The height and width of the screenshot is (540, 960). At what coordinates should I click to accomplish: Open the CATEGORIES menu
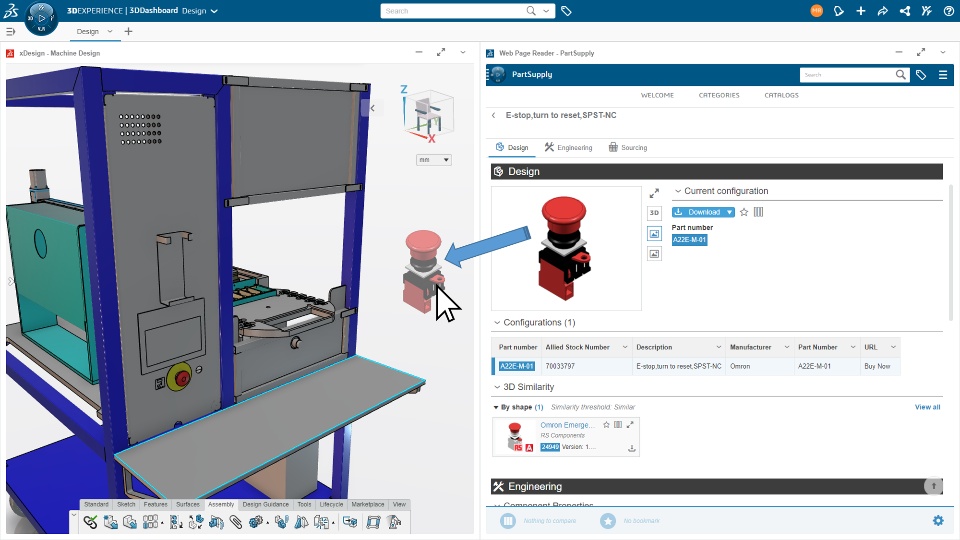point(719,96)
